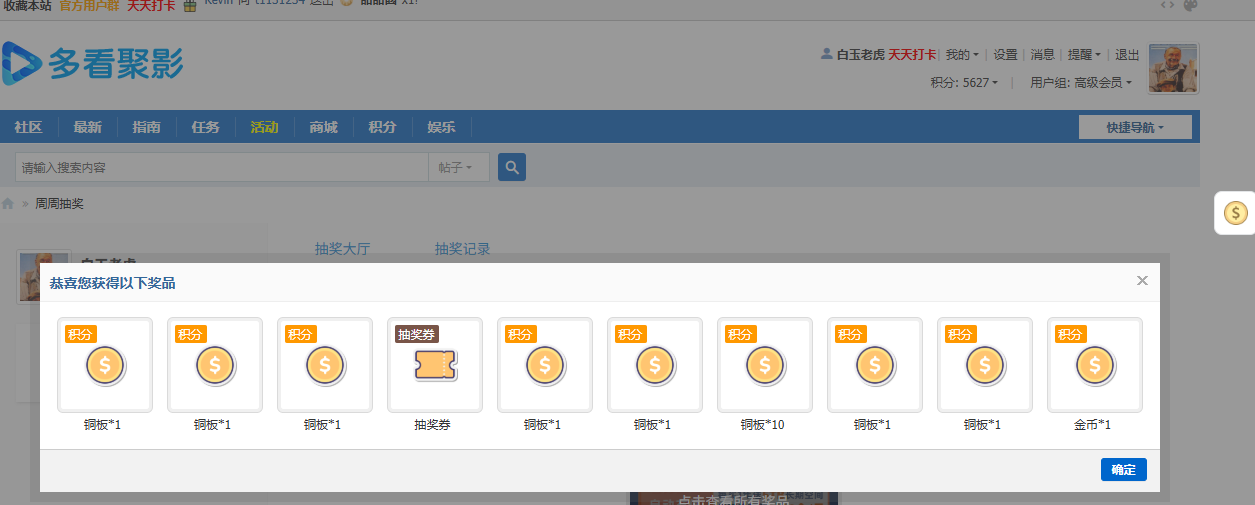Open the 设置 settings link

click(1005, 55)
